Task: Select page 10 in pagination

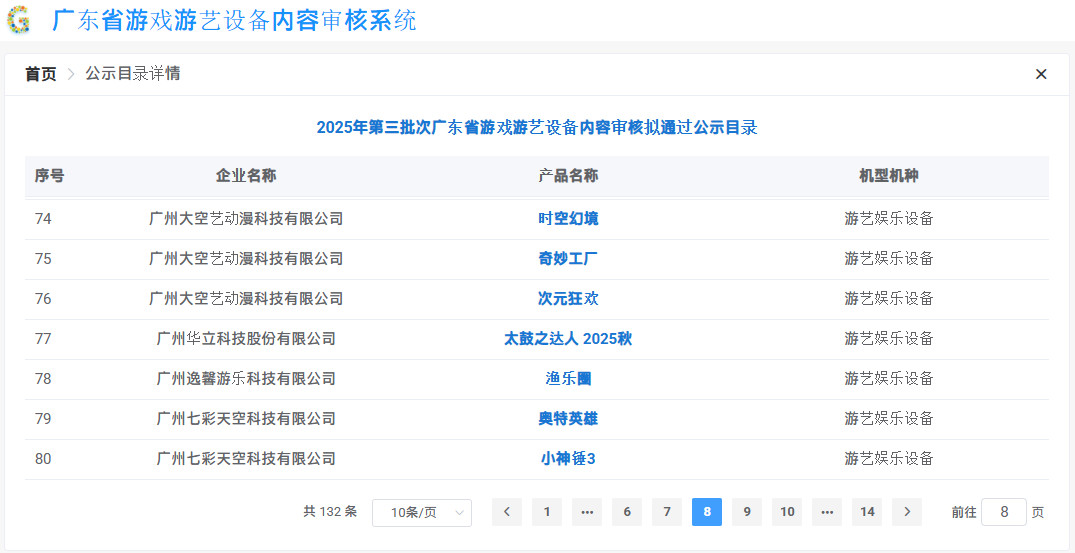Action: [787, 512]
